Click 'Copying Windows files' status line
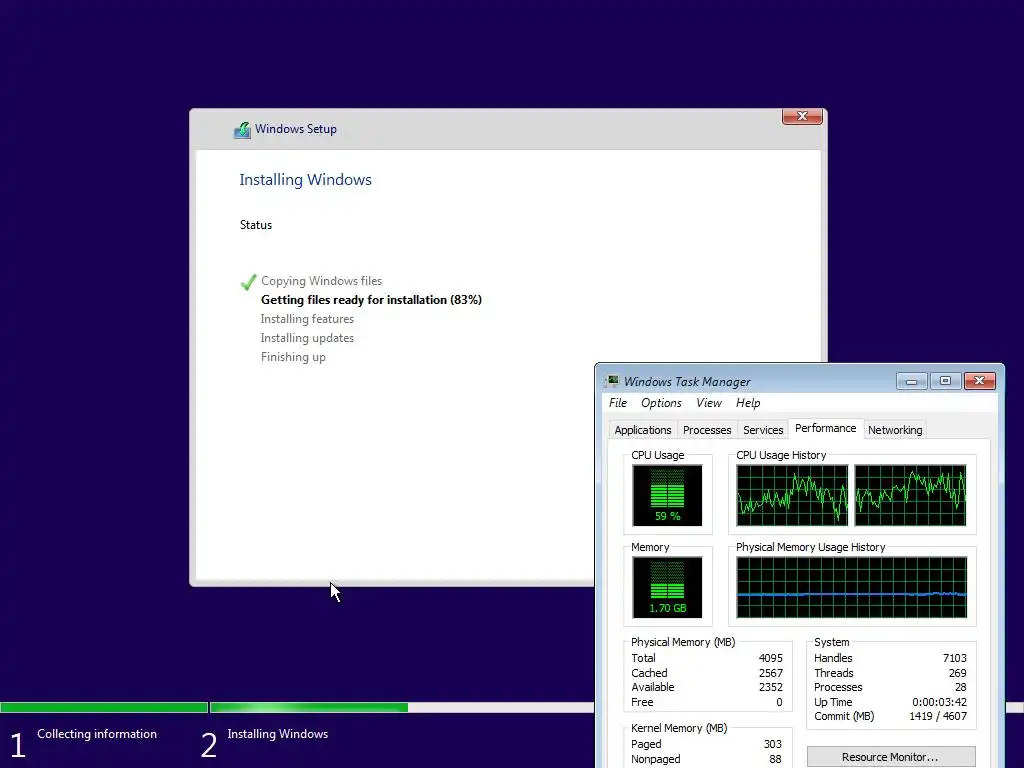The width and height of the screenshot is (1024, 768). point(321,281)
